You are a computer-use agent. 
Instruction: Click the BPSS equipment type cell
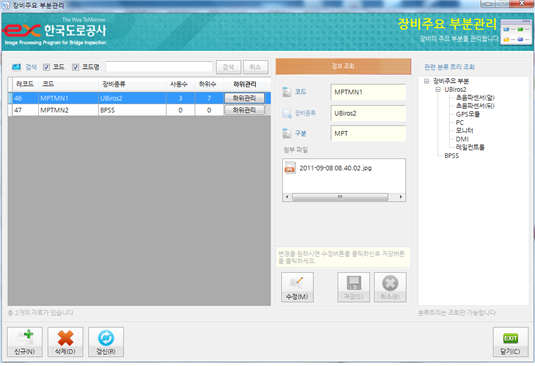coord(132,110)
